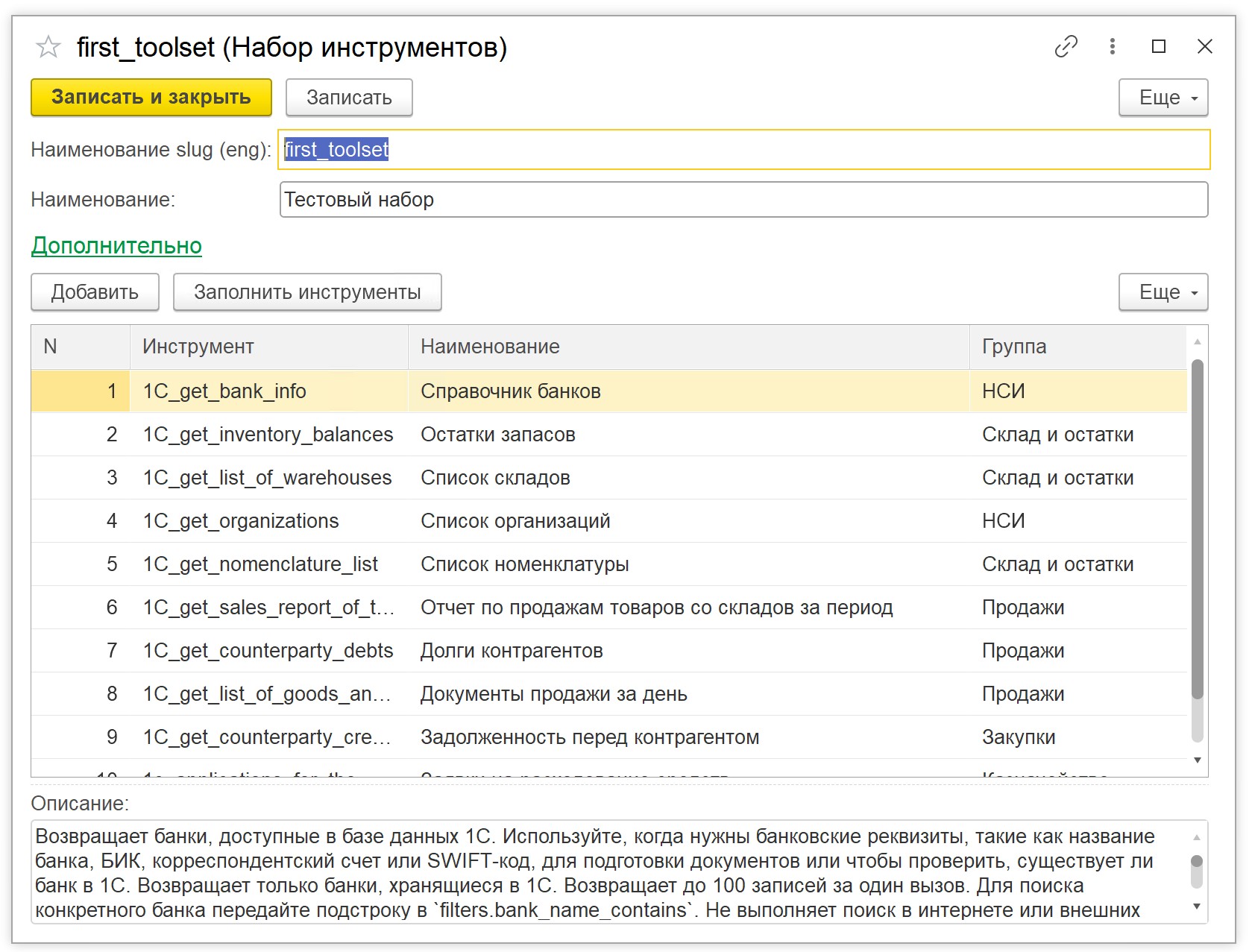Click the table's vertical scrollbar thumb

1197,529
